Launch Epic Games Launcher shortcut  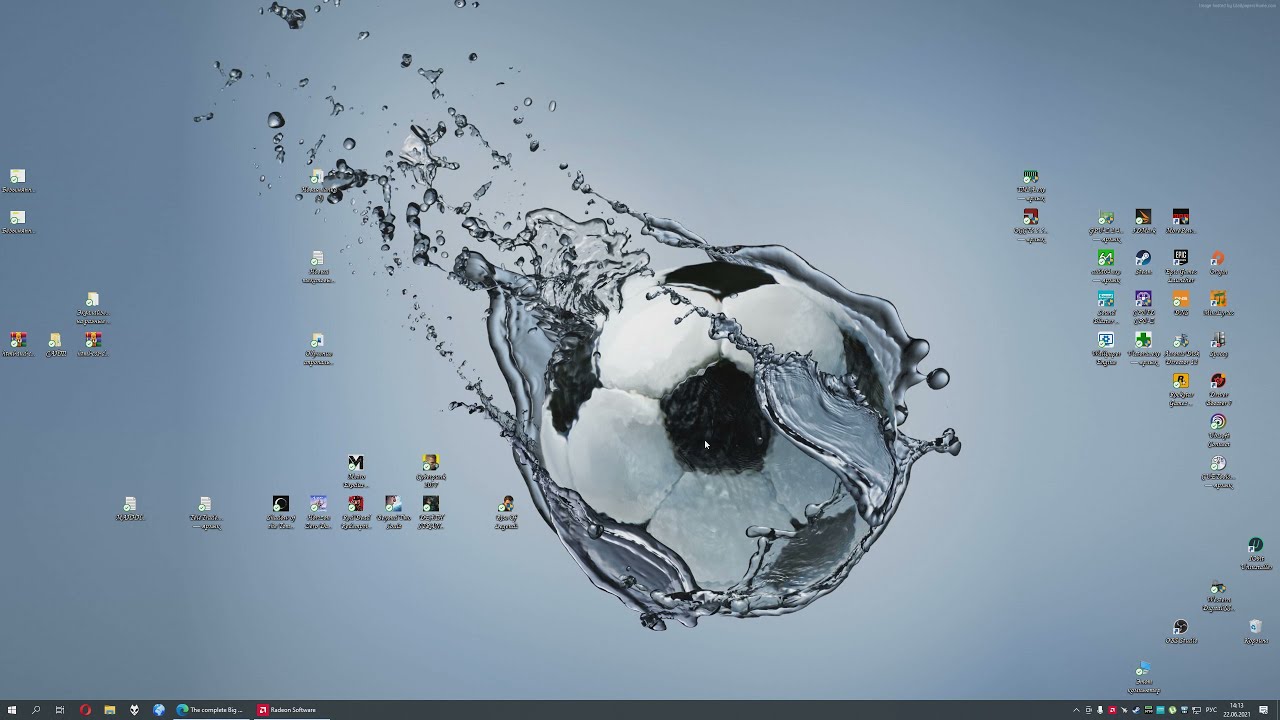tap(1180, 266)
